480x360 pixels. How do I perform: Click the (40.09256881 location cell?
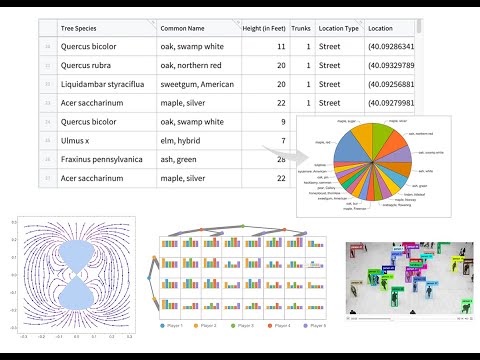pyautogui.click(x=390, y=84)
